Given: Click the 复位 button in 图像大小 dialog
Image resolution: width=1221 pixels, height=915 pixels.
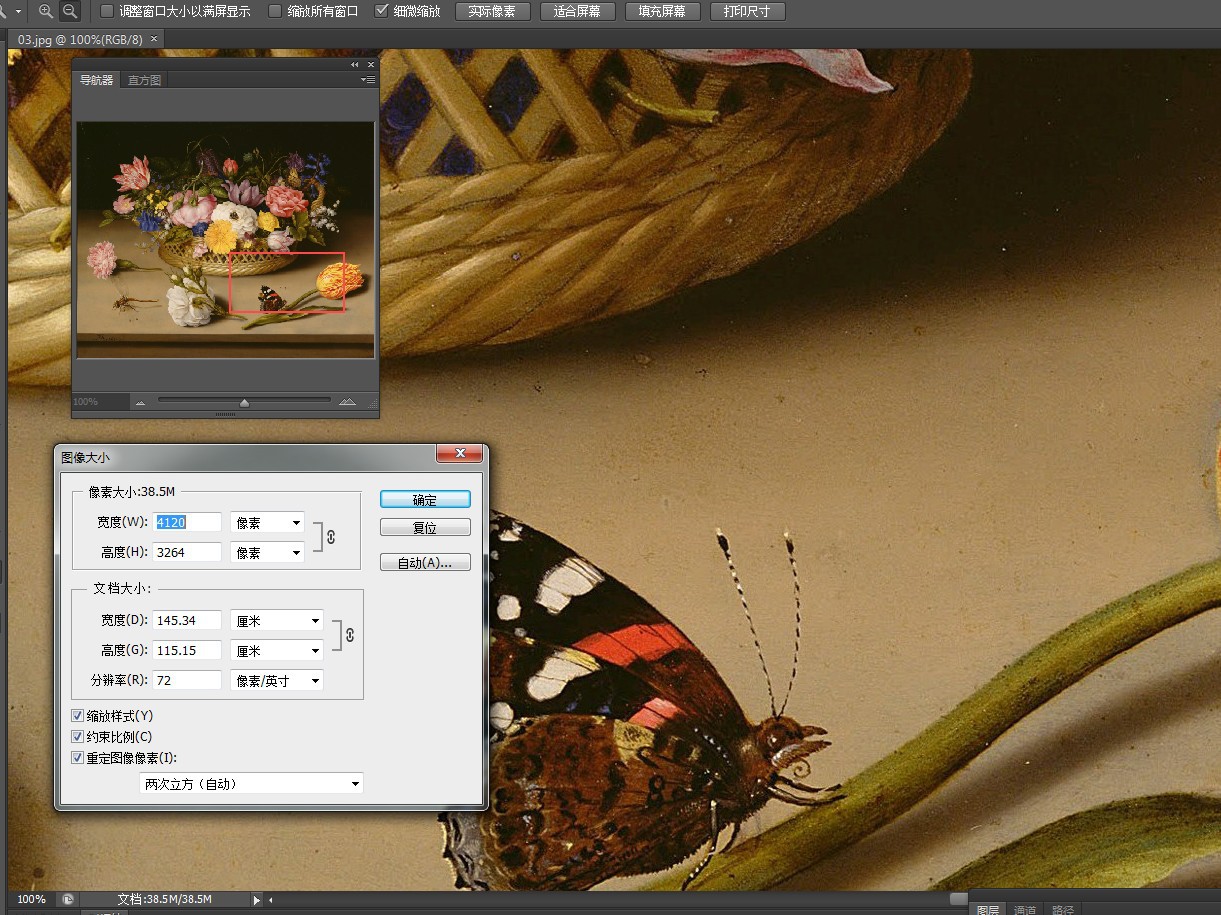Looking at the screenshot, I should 425,527.
